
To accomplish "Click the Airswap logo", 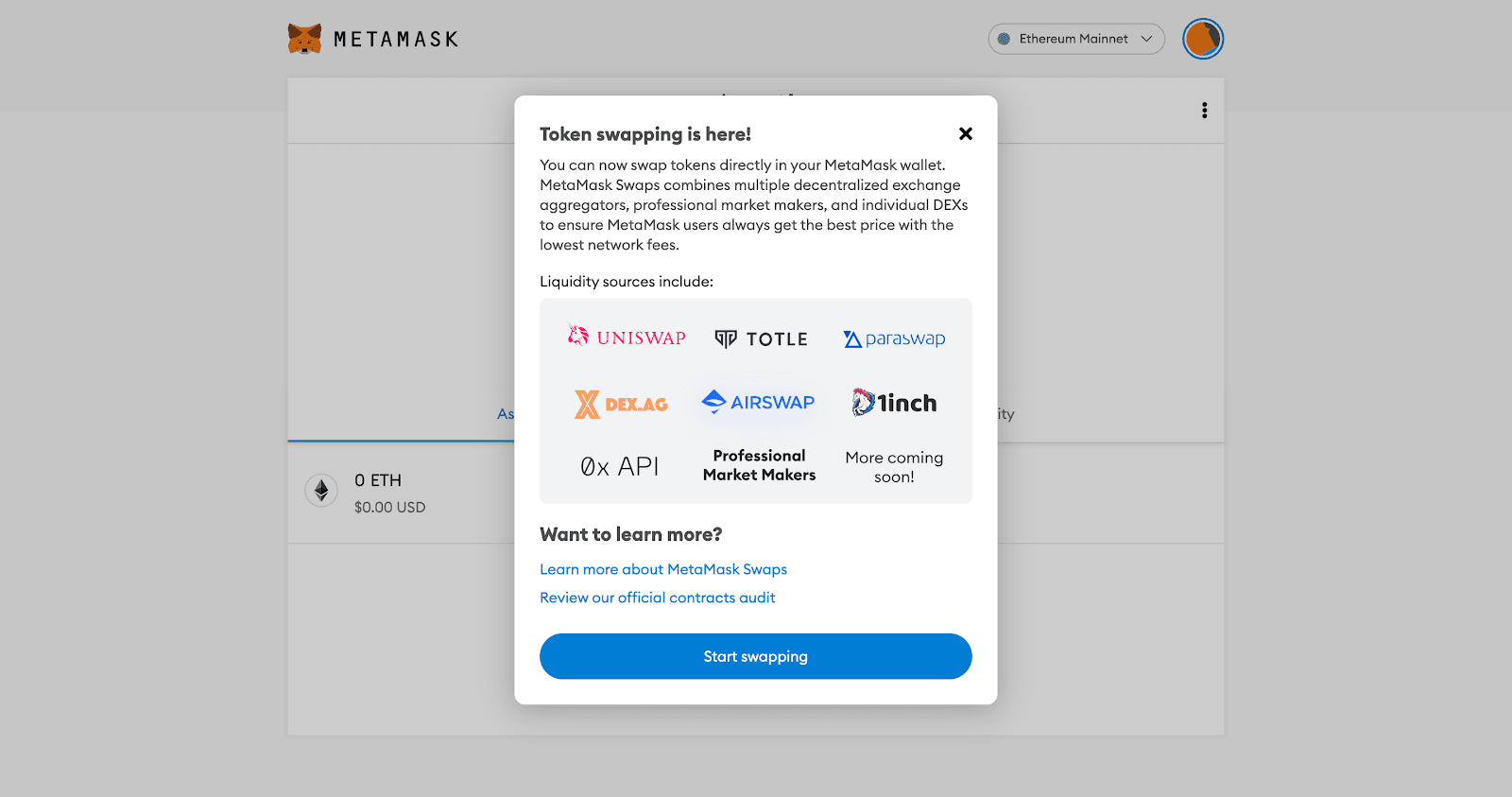I will [758, 402].
